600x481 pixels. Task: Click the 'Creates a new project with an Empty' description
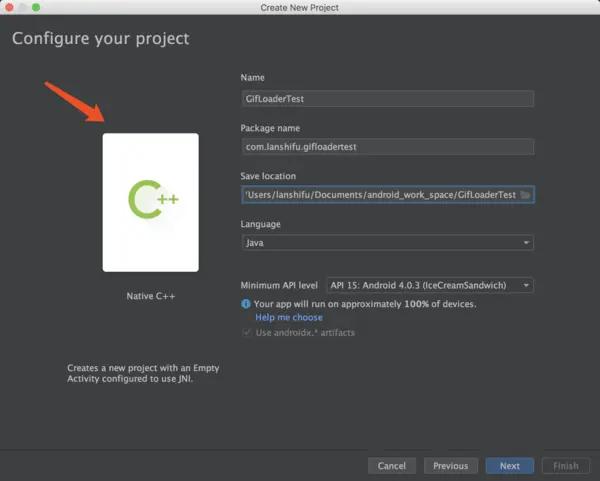143,373
